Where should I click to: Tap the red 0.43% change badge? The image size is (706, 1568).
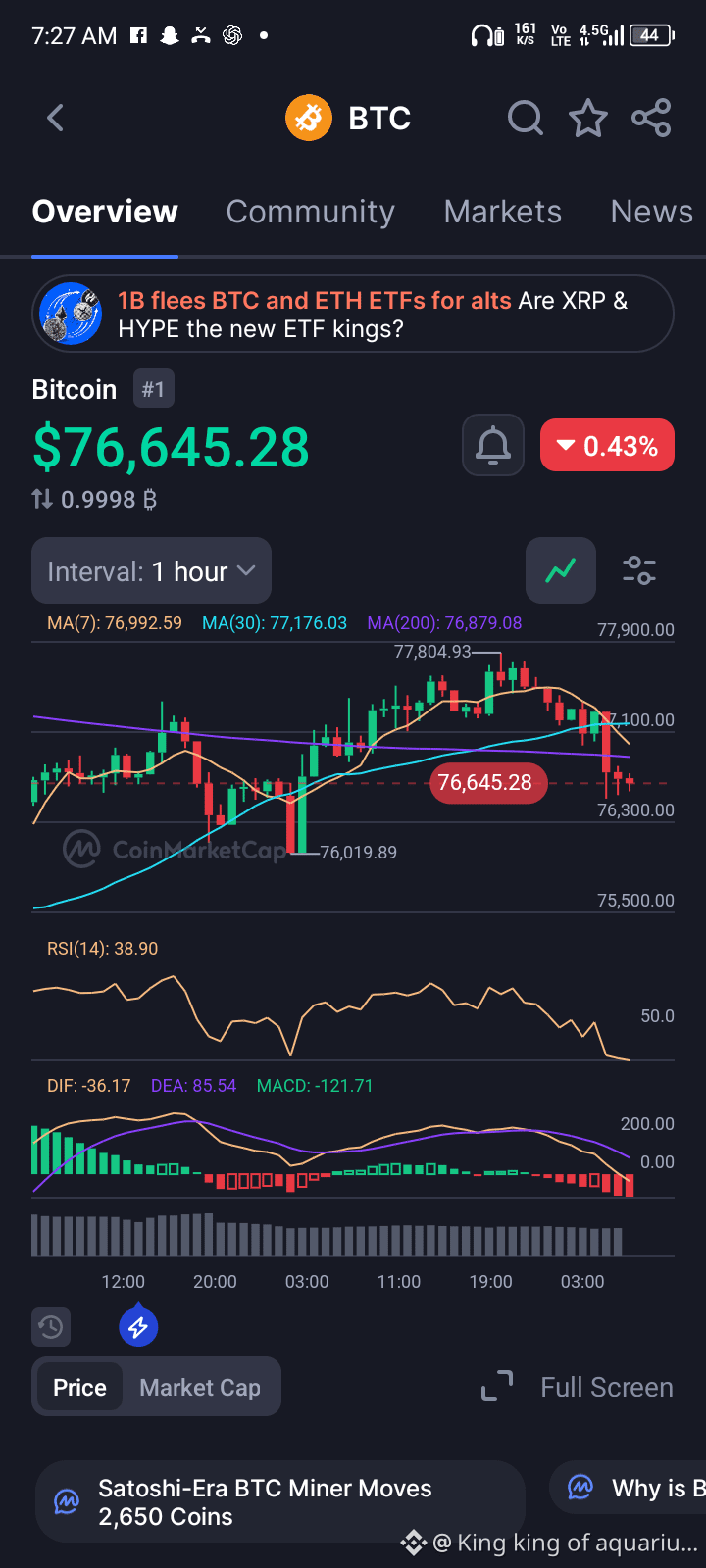point(607,446)
